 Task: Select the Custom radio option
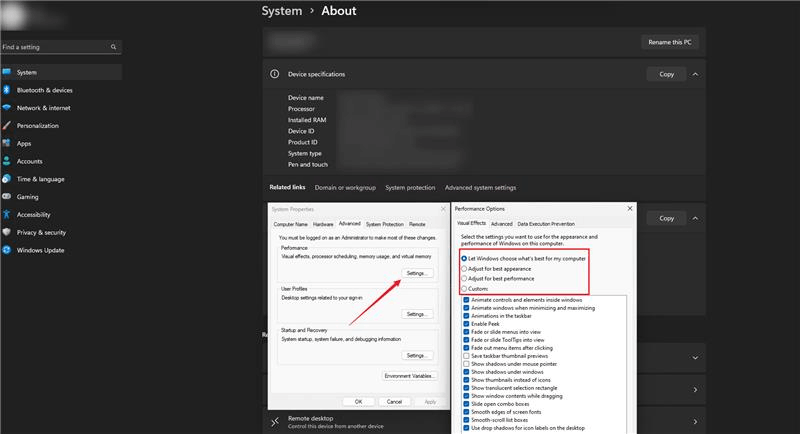pos(464,289)
